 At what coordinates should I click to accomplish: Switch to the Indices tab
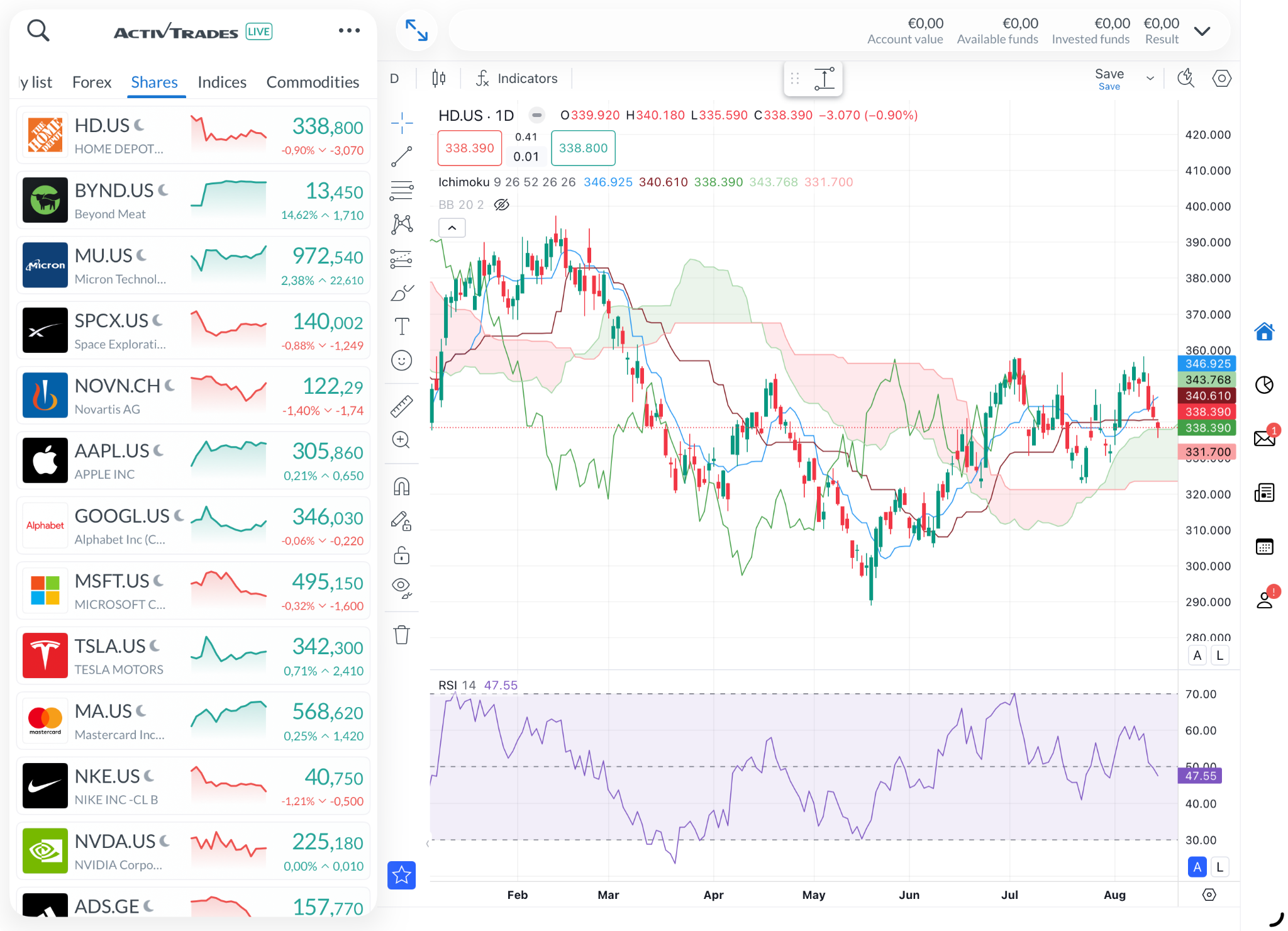(x=222, y=82)
